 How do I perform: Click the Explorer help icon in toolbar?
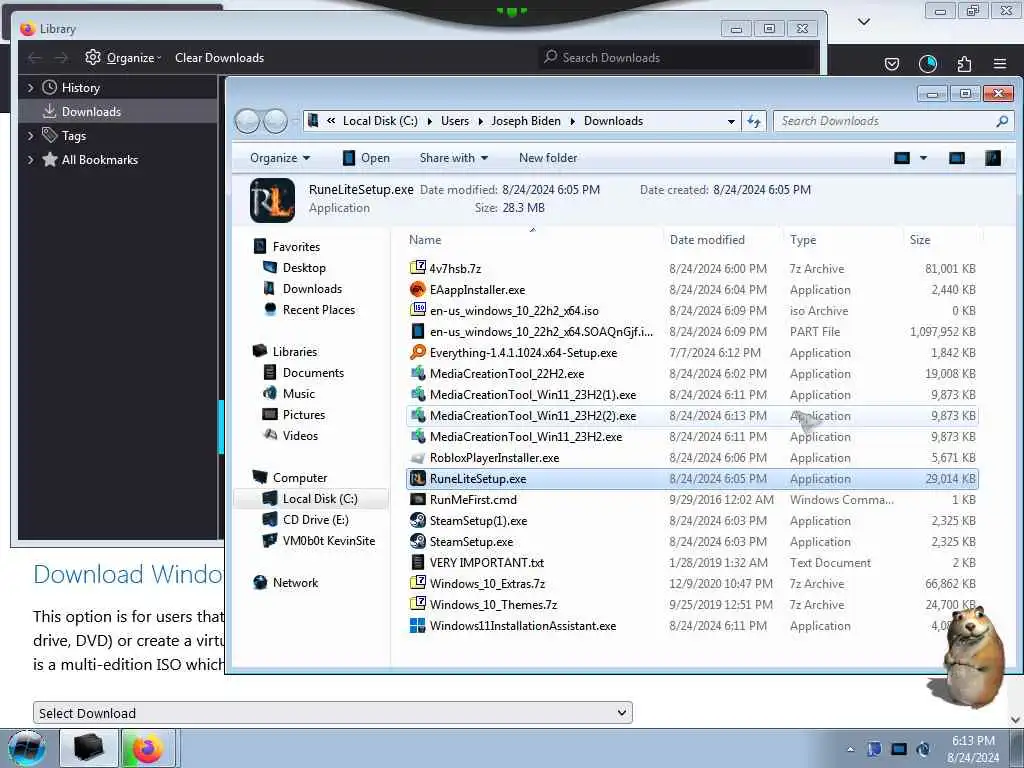click(993, 158)
